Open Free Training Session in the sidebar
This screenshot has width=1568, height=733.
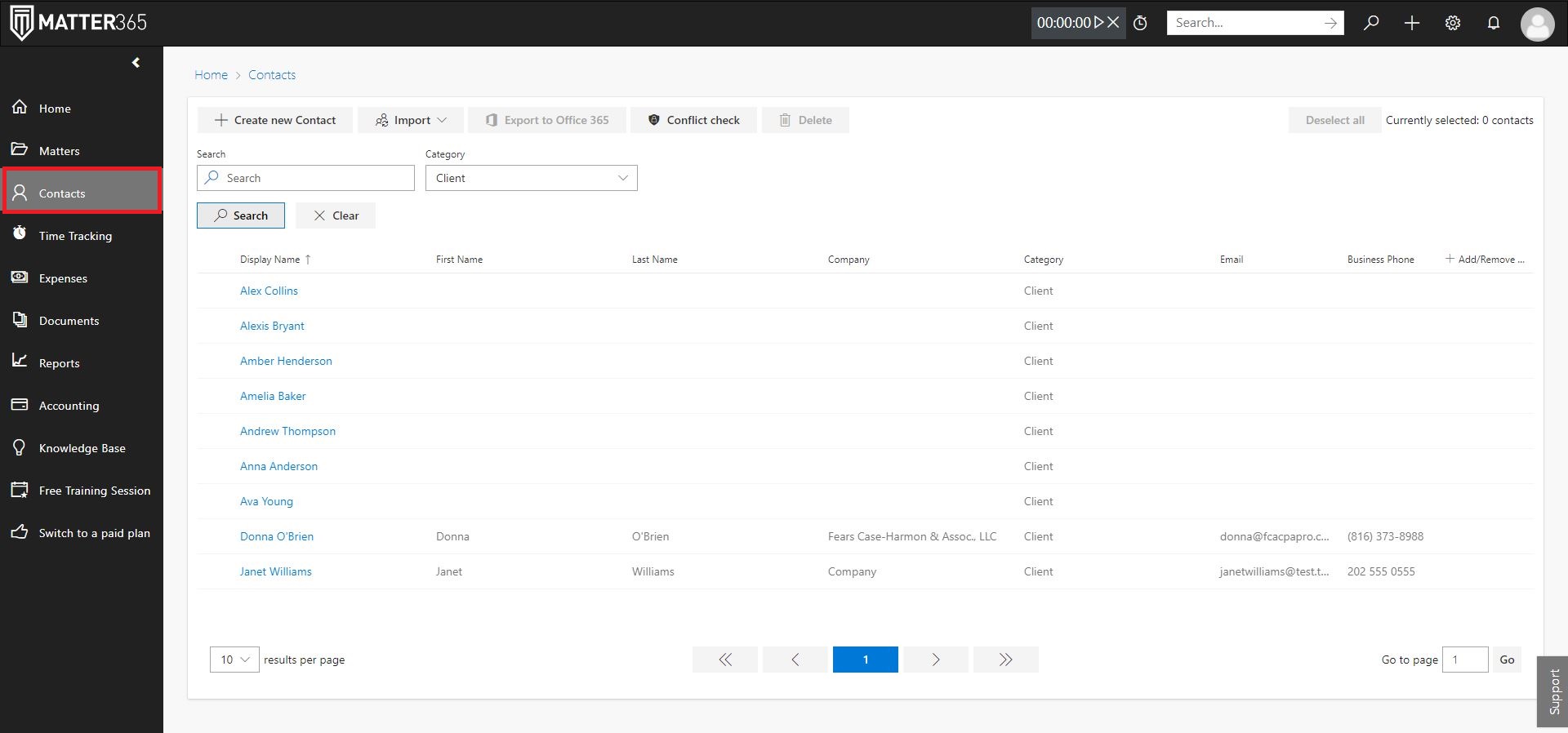[x=82, y=490]
